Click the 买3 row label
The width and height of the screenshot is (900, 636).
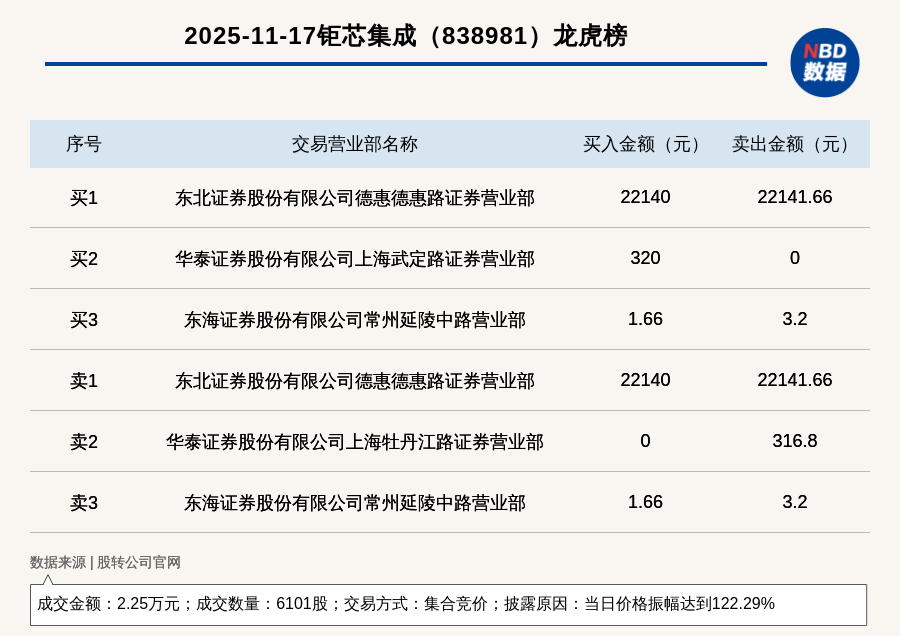84,320
